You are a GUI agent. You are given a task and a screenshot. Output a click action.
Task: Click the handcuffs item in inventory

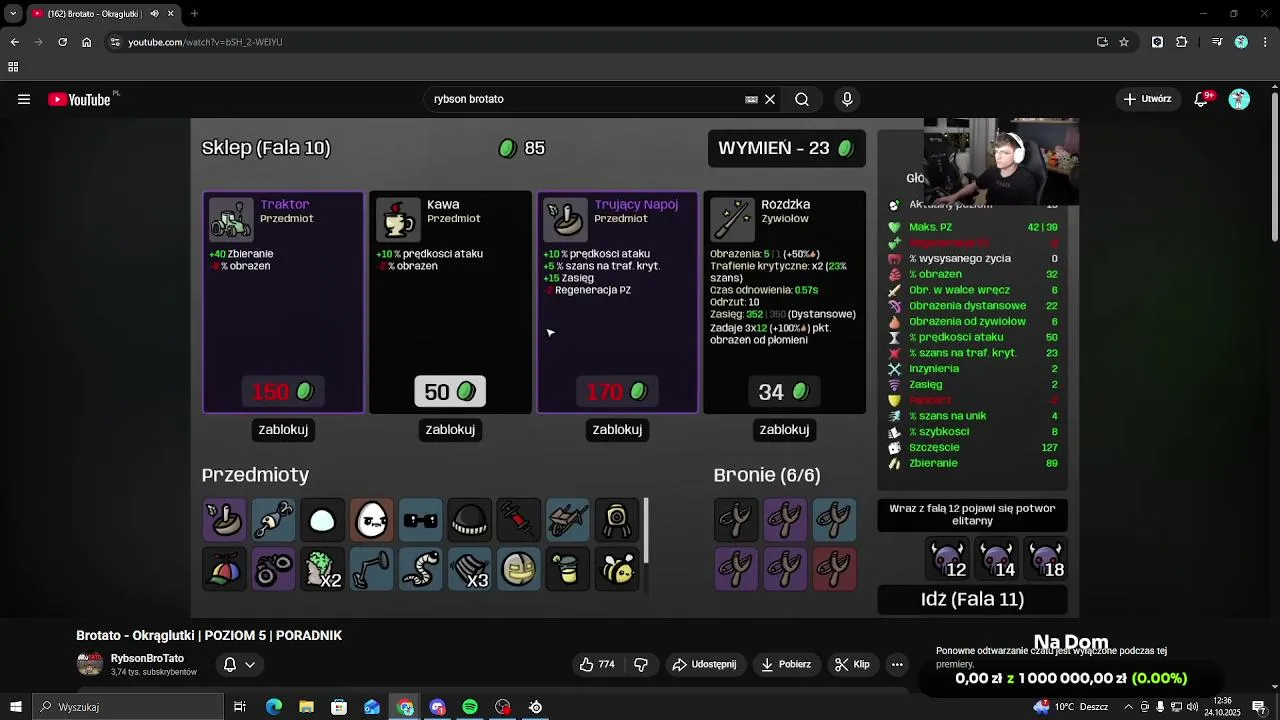pyautogui.click(x=273, y=569)
